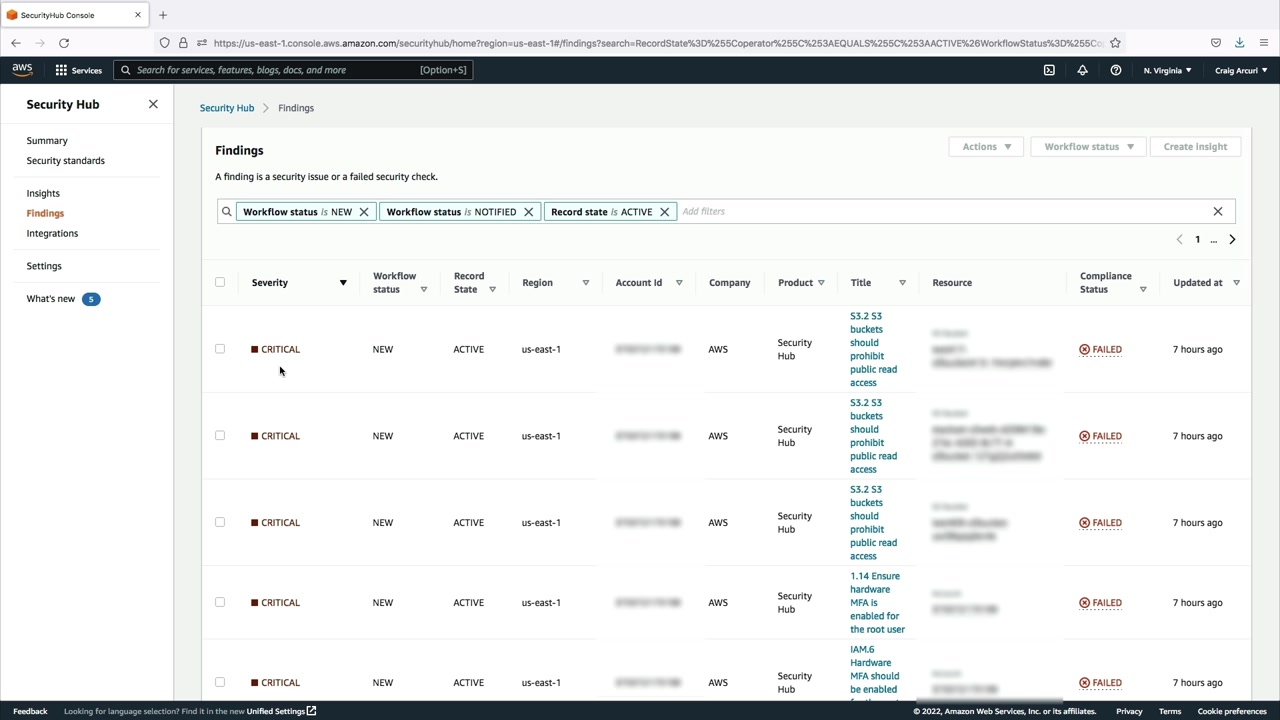Open the notifications bell

tap(1082, 70)
